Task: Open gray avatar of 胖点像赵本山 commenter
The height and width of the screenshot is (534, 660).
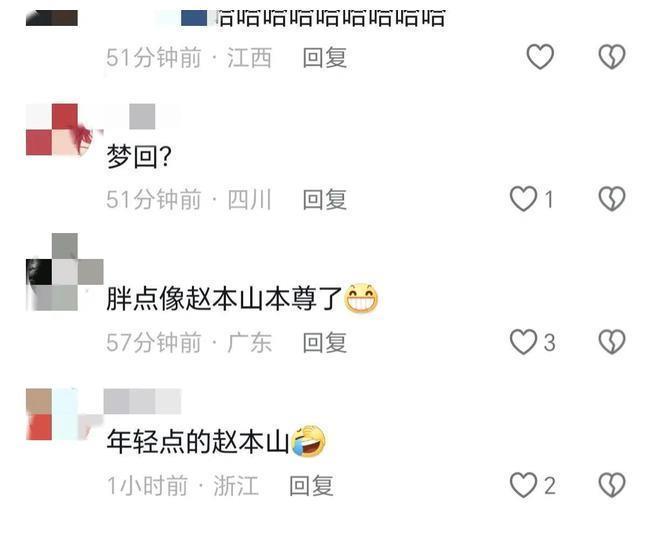Action: click(64, 272)
